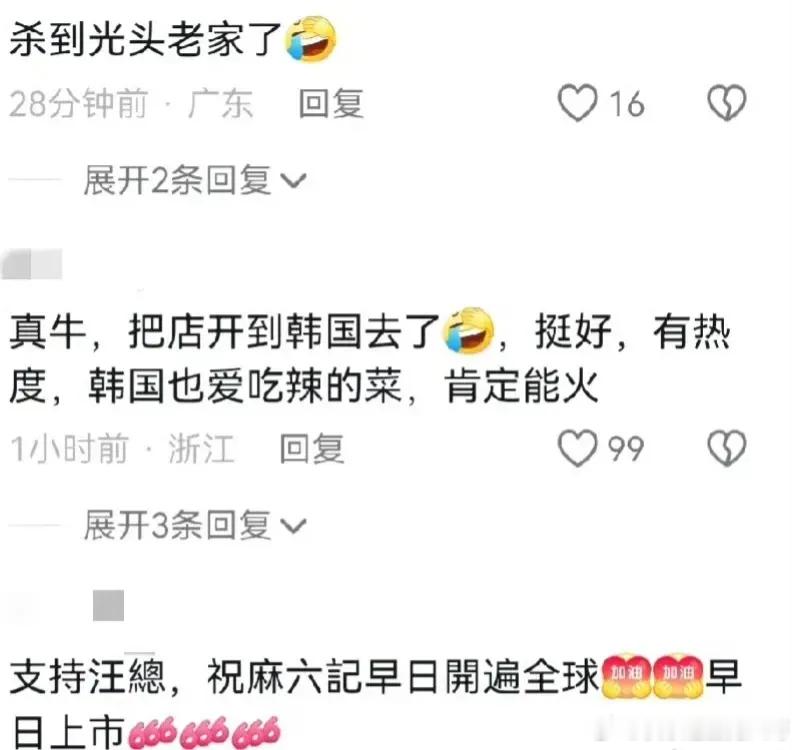Viewport: 797px width, 750px height.
Task: Tap the second 加油 heart sticker
Action: tap(678, 676)
